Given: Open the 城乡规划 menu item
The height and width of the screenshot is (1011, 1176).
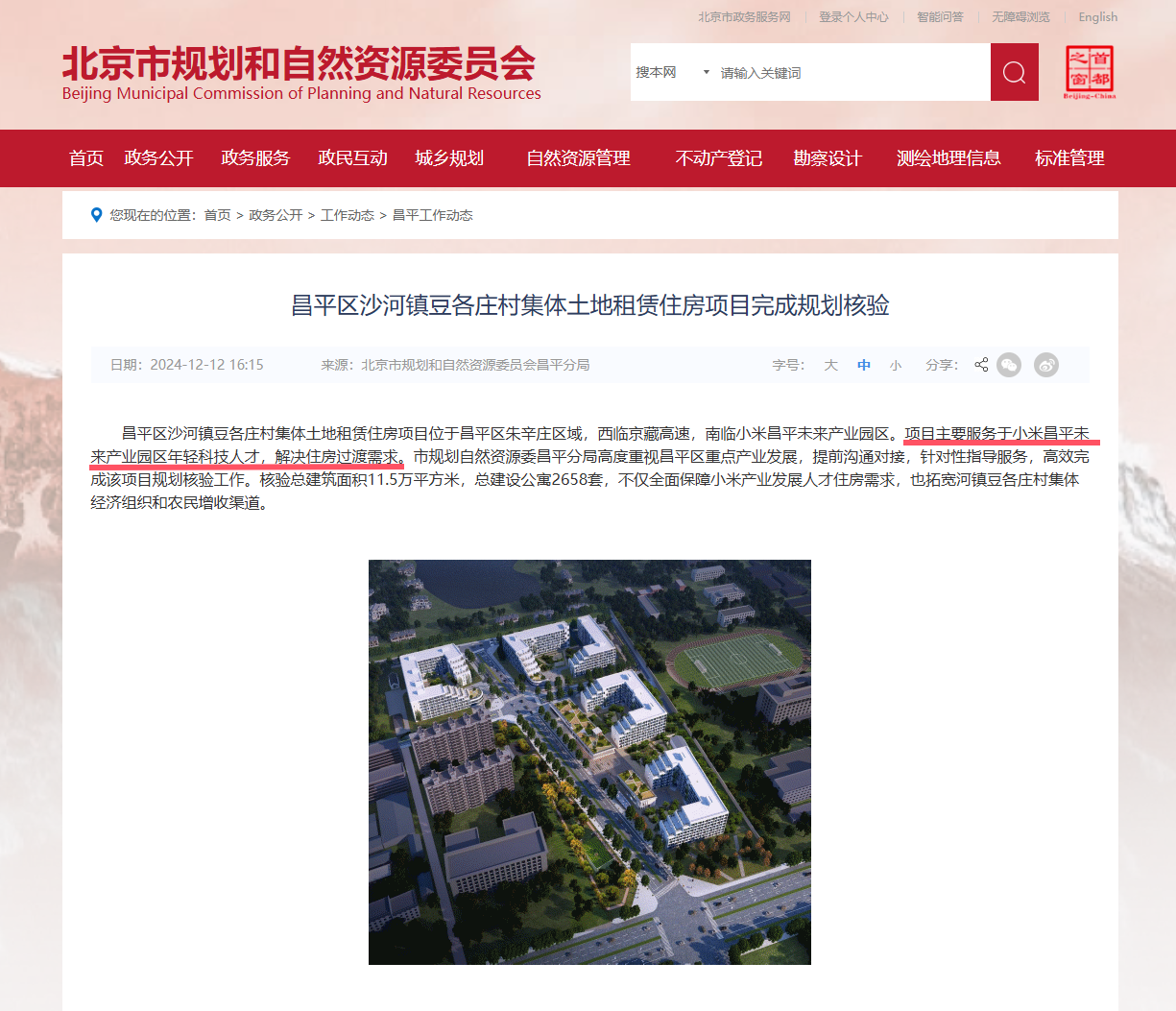Looking at the screenshot, I should click(449, 158).
